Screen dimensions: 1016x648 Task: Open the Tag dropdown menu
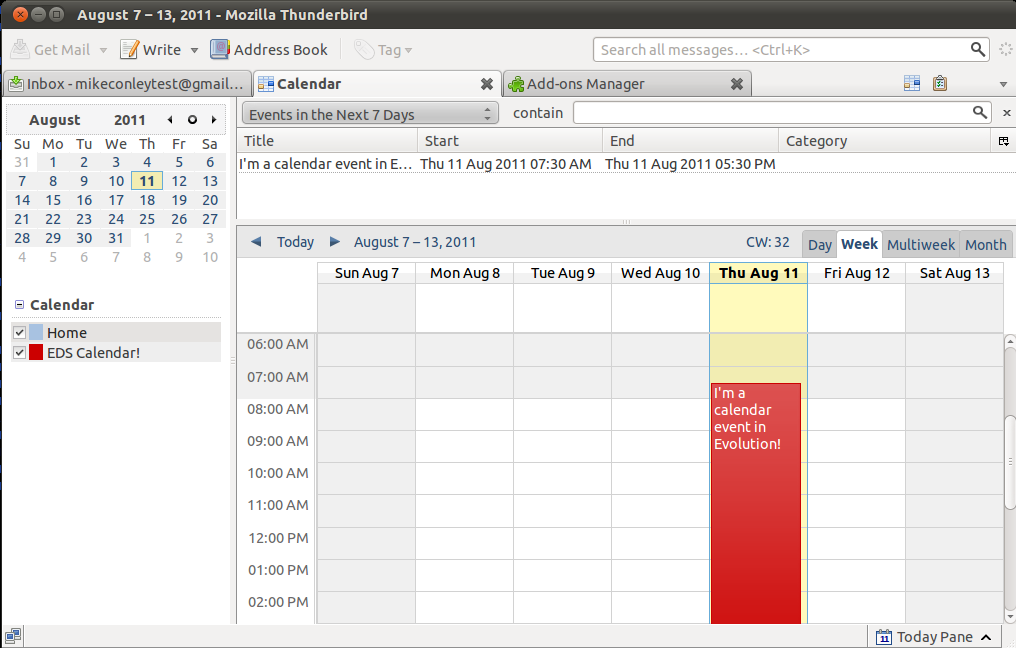coord(383,50)
